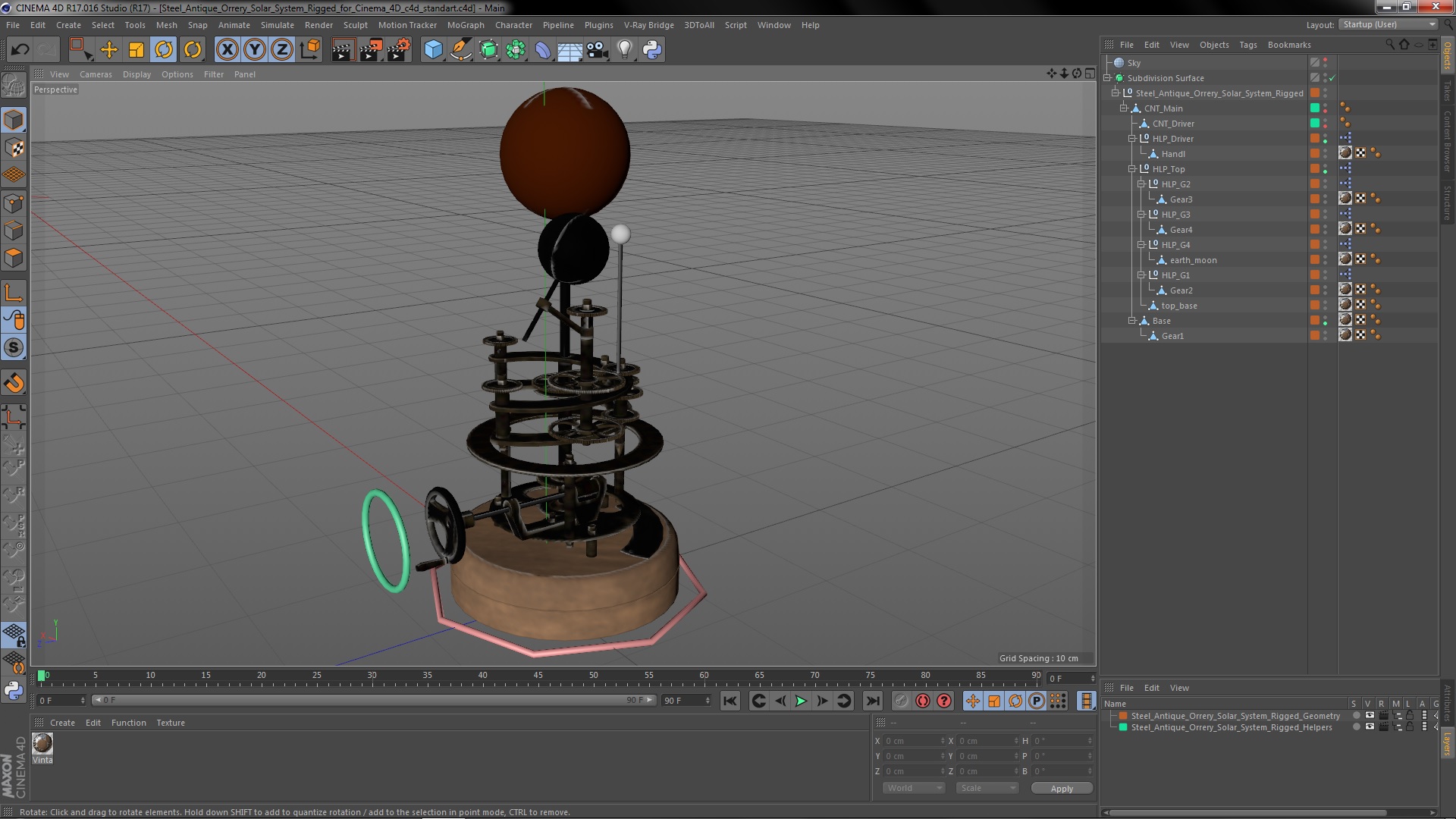Open the Cameras viewport menu
Viewport: 1456px width, 819px height.
pos(96,74)
